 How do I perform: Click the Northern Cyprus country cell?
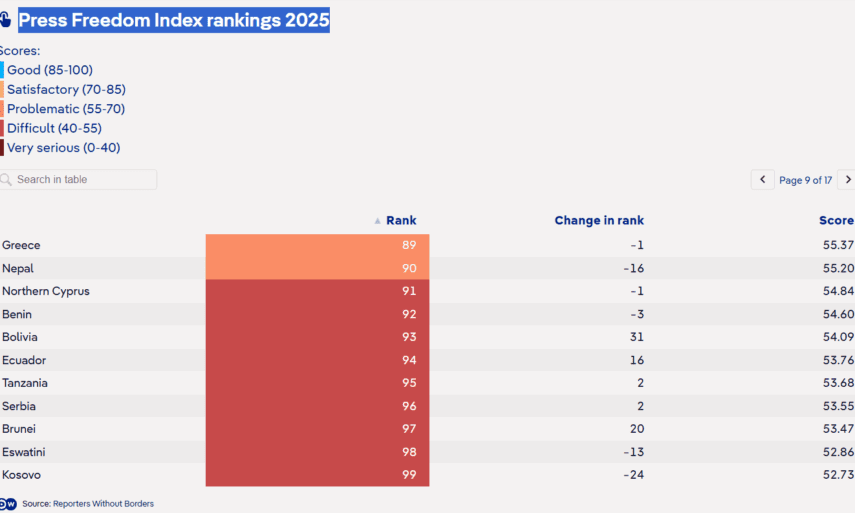point(46,292)
